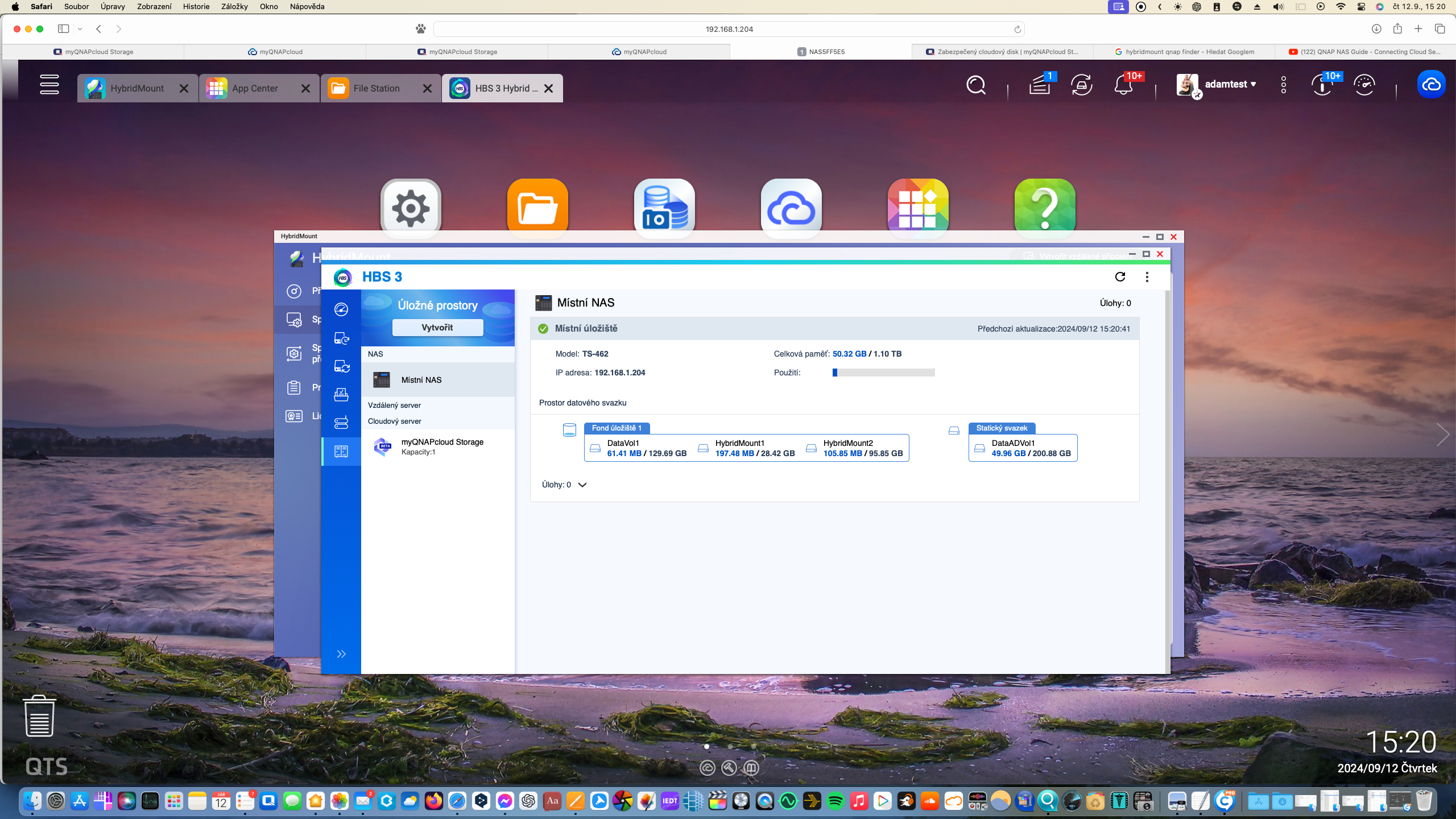The image size is (1456, 819).
Task: Open HBS 3 three-dot options menu
Action: tap(1147, 277)
